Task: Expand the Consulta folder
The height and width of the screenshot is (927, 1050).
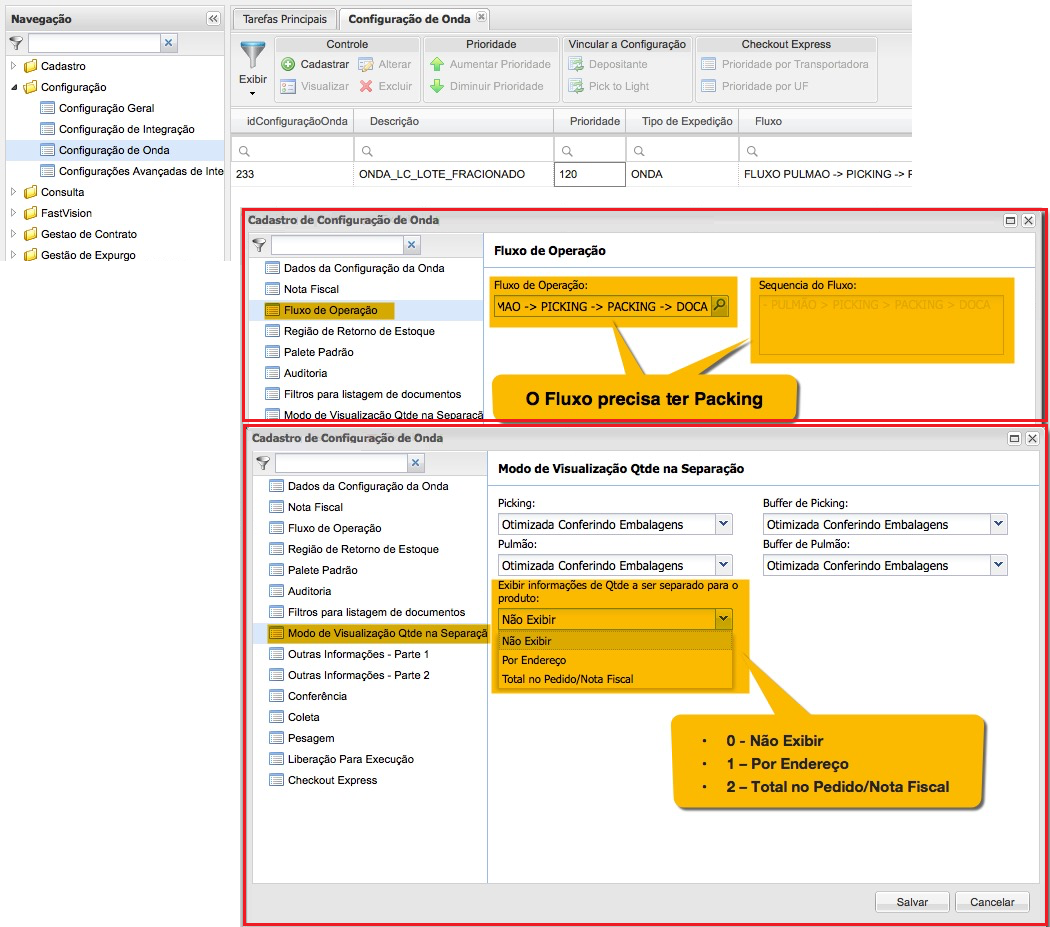Action: [13, 192]
